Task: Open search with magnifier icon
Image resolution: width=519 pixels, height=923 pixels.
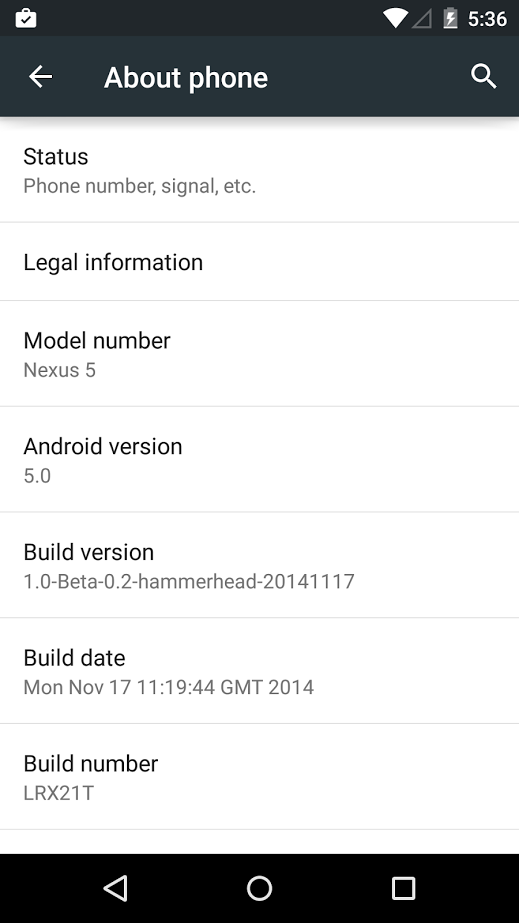Action: pyautogui.click(x=484, y=77)
